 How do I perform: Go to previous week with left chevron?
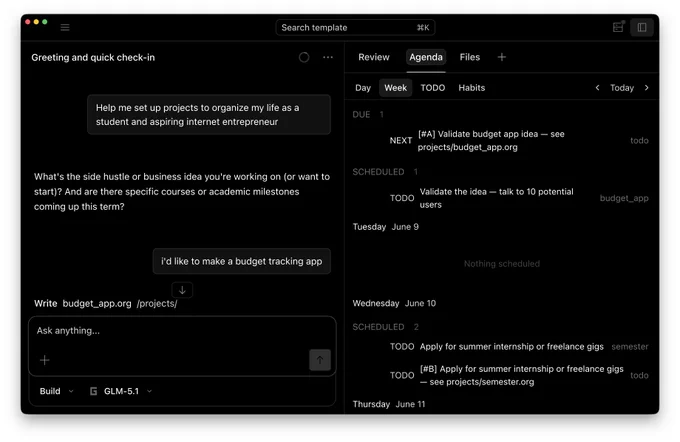tap(597, 88)
